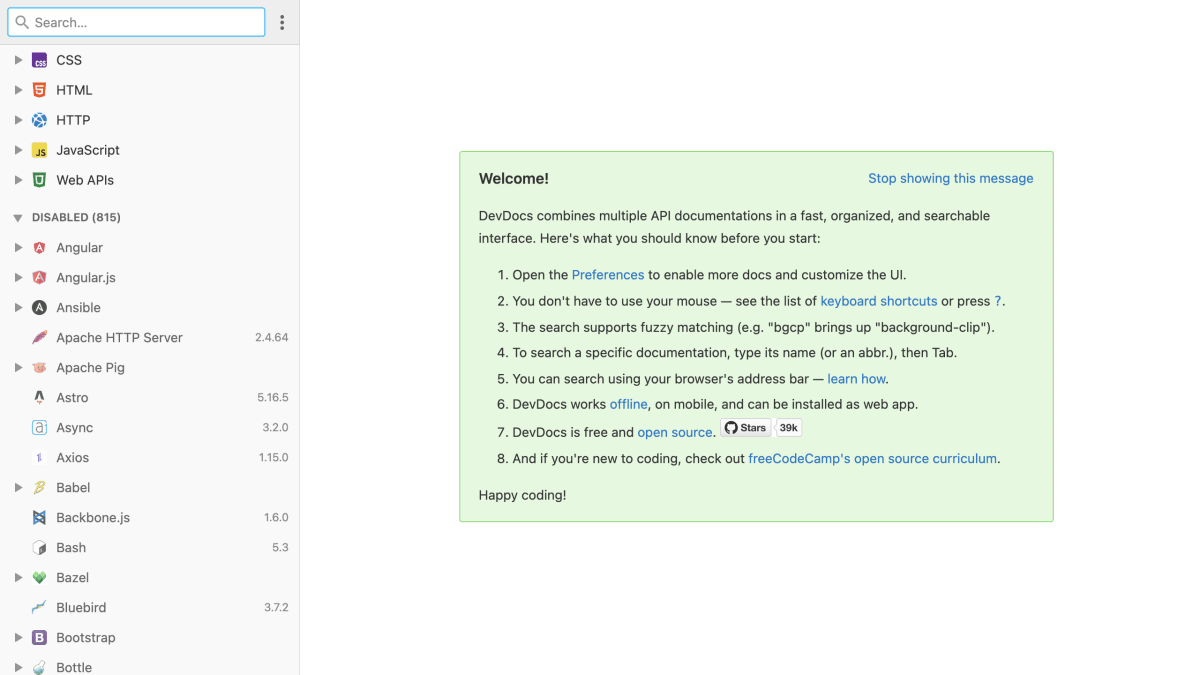Expand the Apache Pig versions arrow
This screenshot has height=675, width=1200.
(18, 368)
